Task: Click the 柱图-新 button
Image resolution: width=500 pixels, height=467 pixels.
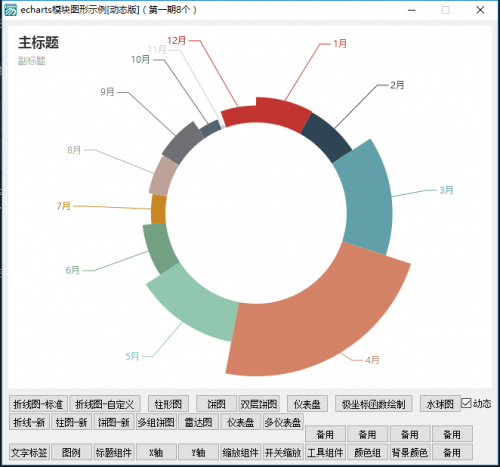Action: click(71, 422)
